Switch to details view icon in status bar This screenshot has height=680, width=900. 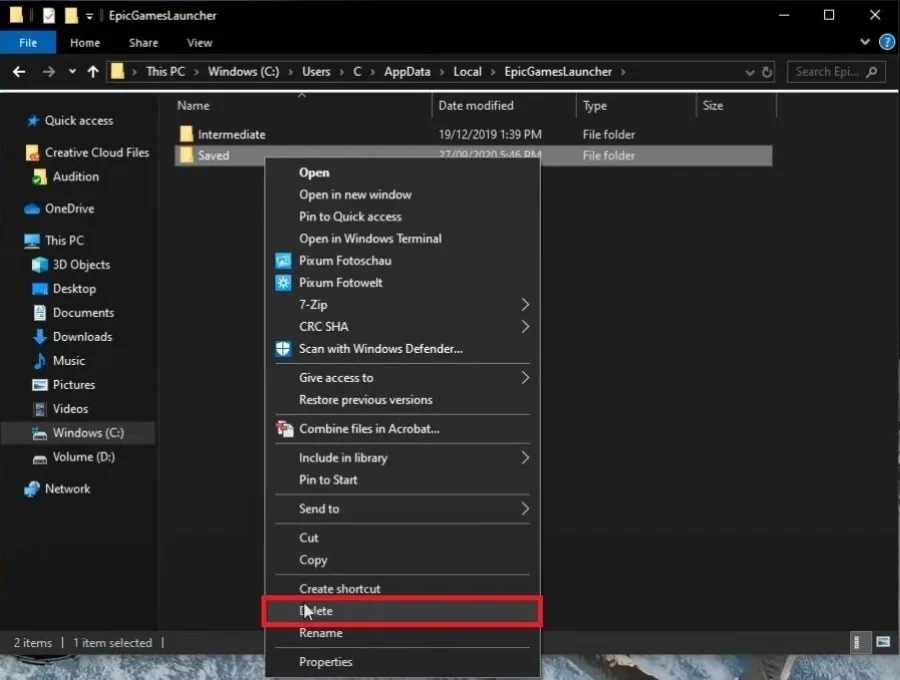tap(856, 642)
